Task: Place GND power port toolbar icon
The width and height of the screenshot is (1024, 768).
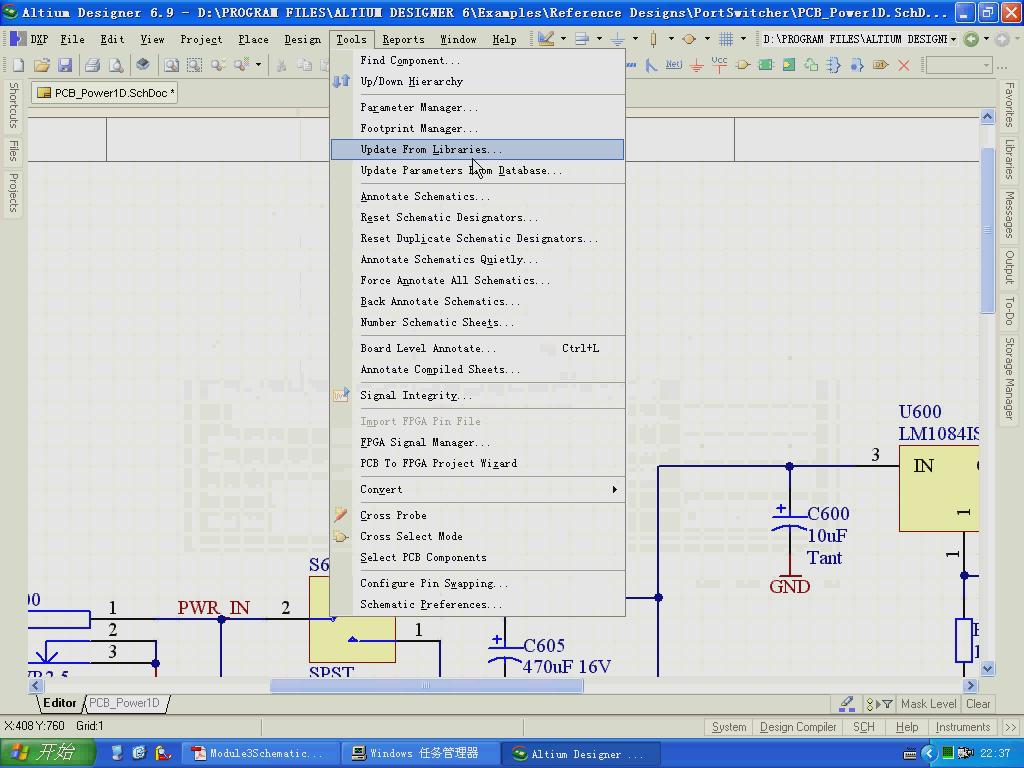Action: point(697,65)
